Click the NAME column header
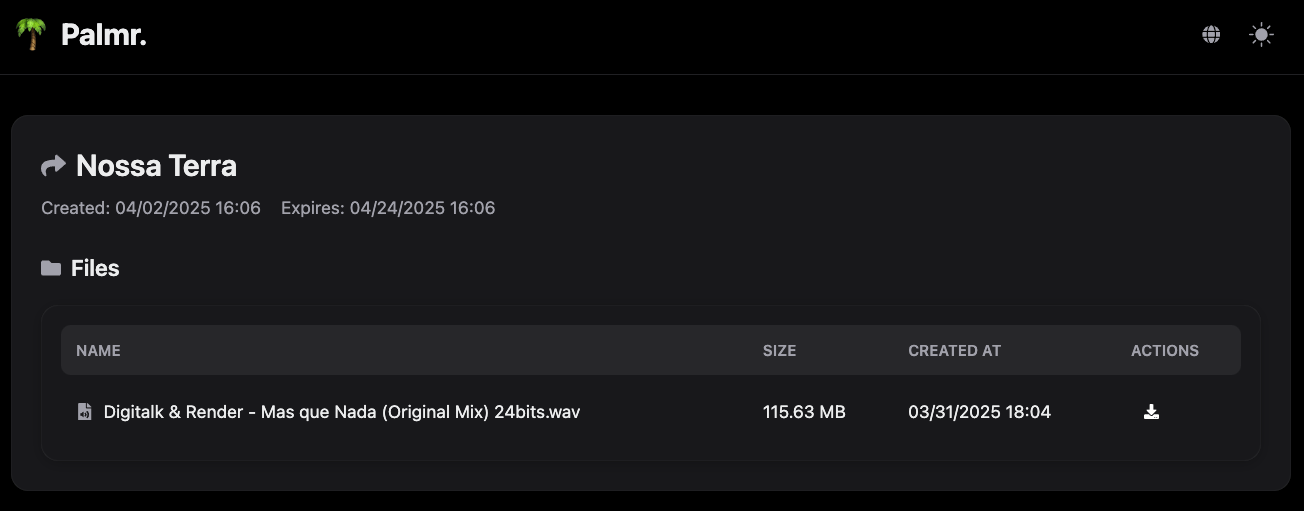The image size is (1304, 511). pyautogui.click(x=98, y=351)
